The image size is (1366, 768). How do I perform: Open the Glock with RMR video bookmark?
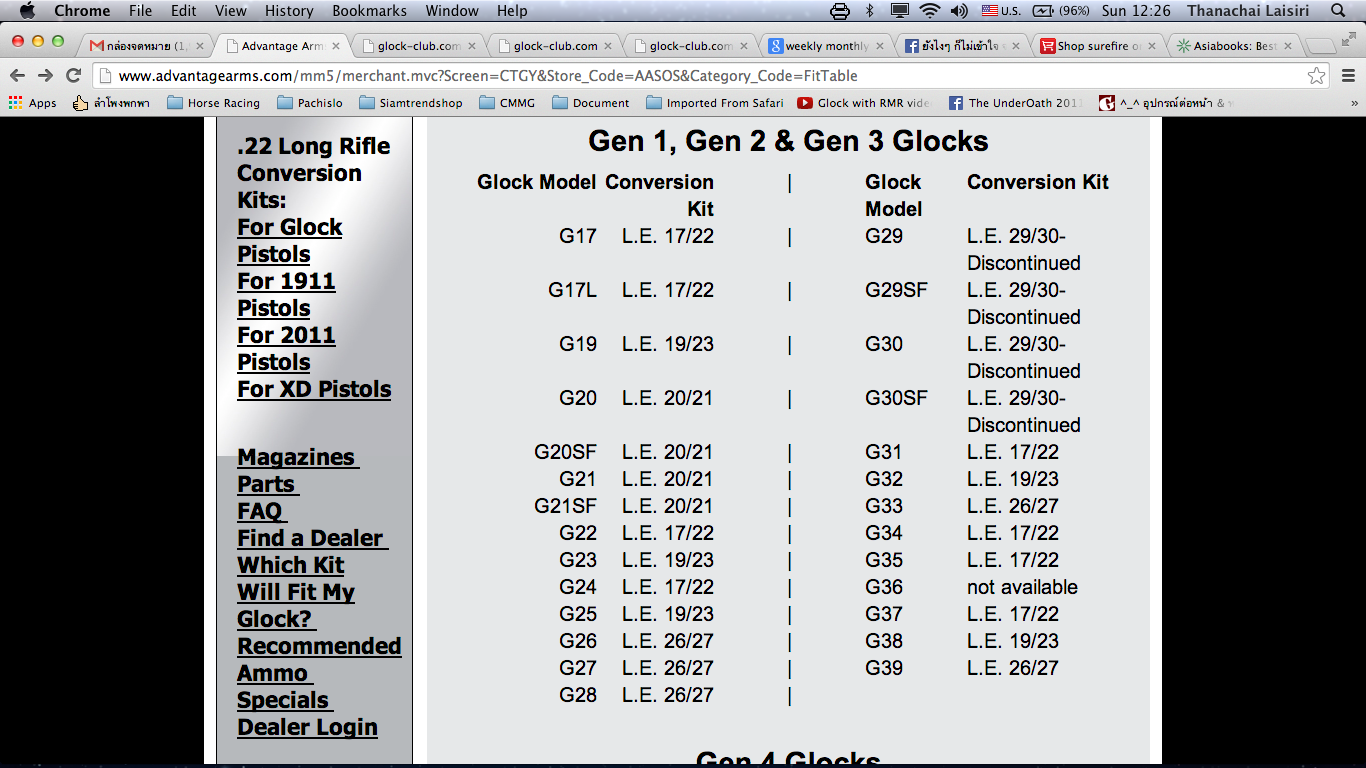coord(863,103)
